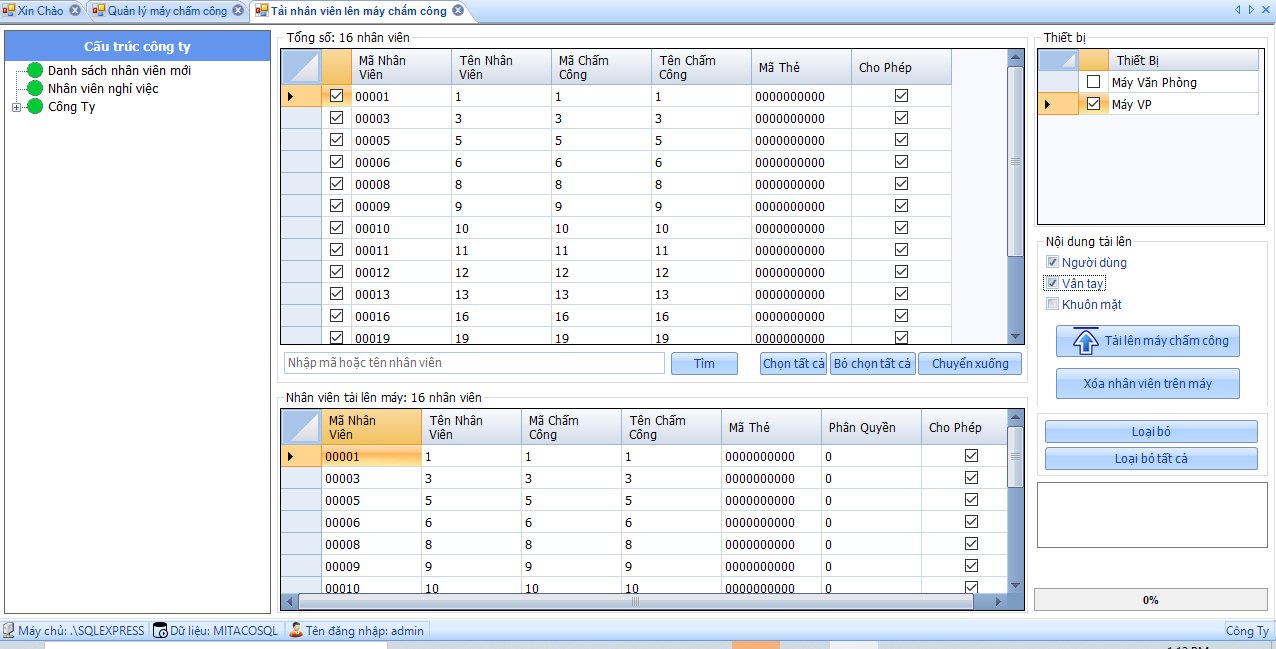Screen dimensions: 1276x649
Task: Click the vertical scrollbar of the upper employee table
Action: [1016, 197]
